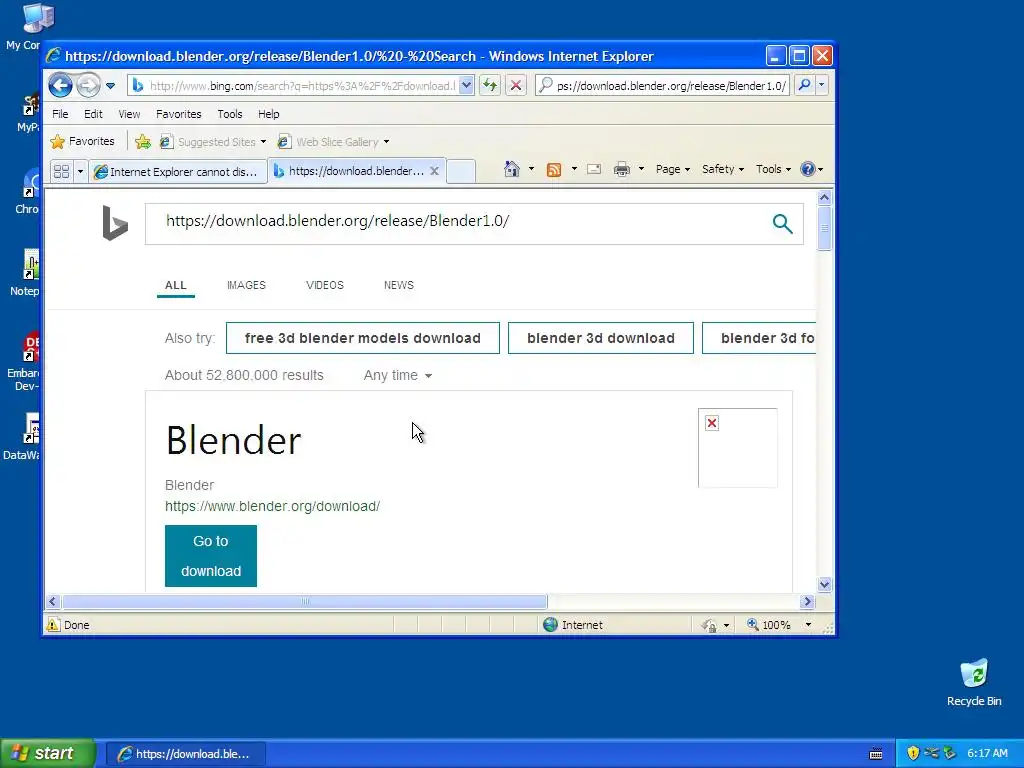The image size is (1024, 768).
Task: Click the Print icon
Action: click(x=622, y=170)
